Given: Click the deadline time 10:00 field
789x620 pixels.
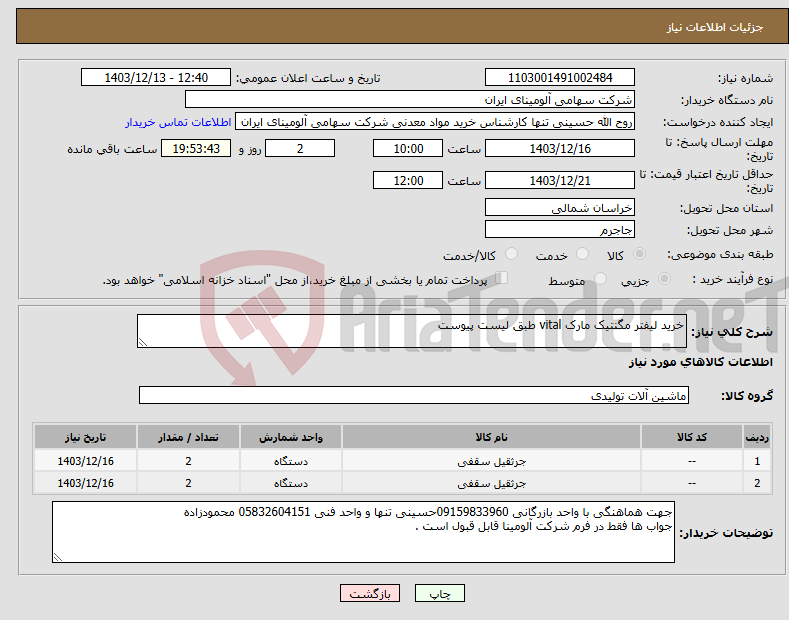Looking at the screenshot, I should coord(408,148).
